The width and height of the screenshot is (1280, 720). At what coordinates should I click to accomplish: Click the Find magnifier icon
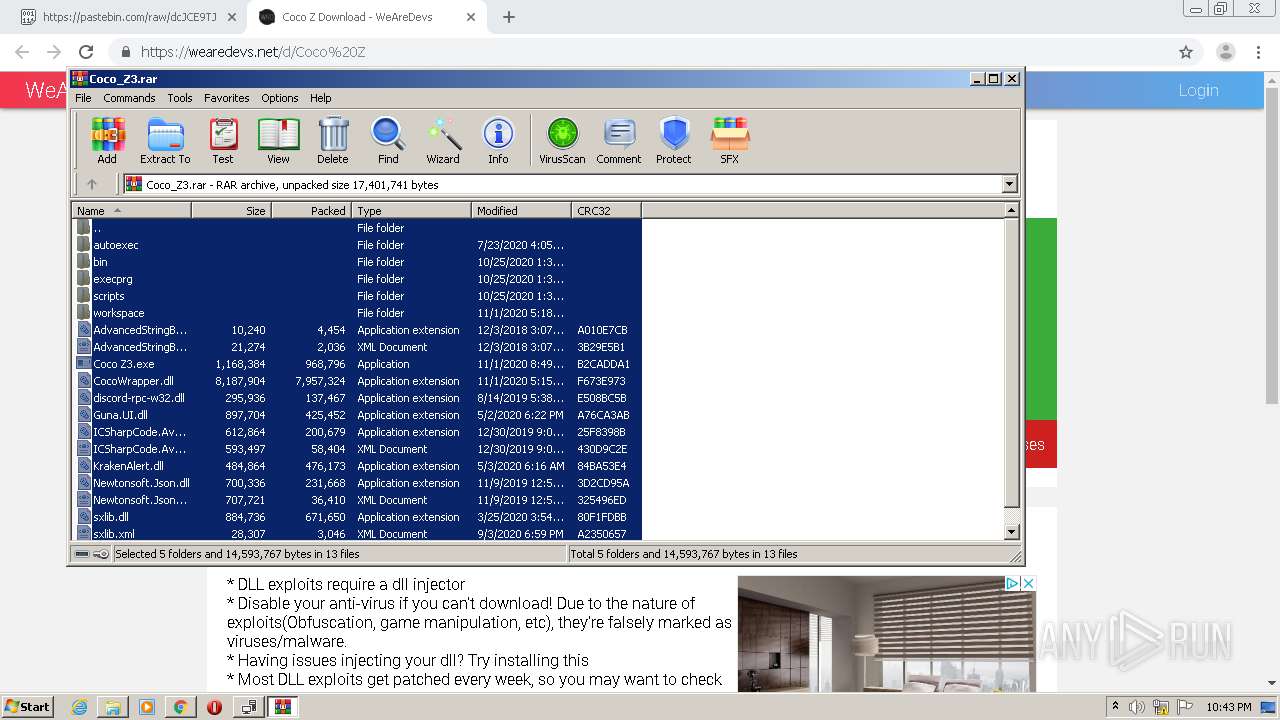pyautogui.click(x=388, y=141)
